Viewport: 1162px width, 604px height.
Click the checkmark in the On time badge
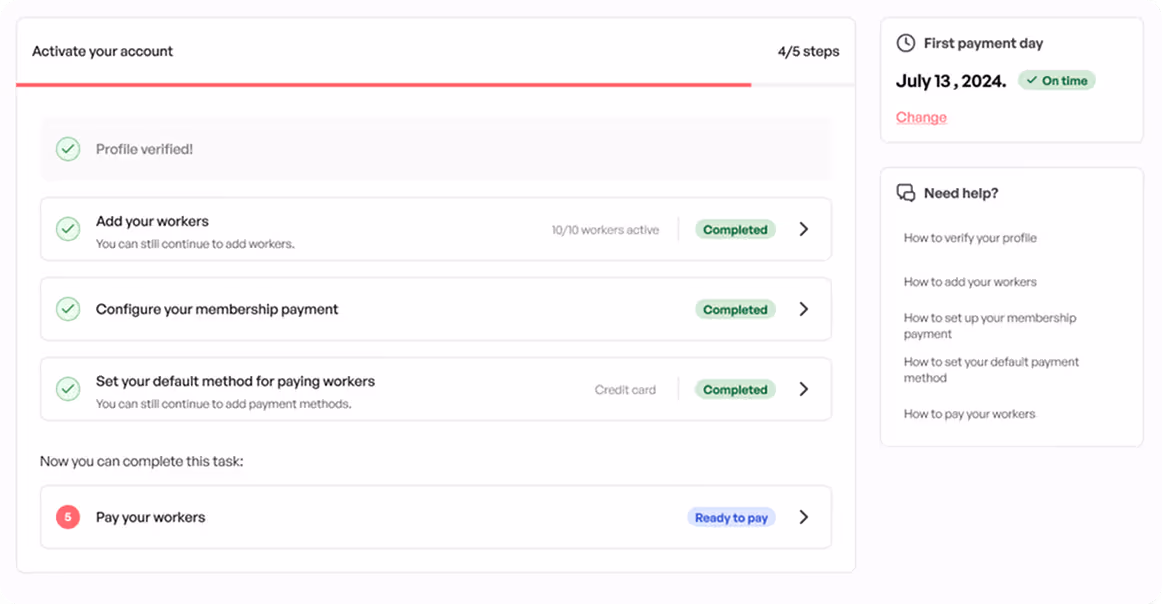[x=1032, y=80]
